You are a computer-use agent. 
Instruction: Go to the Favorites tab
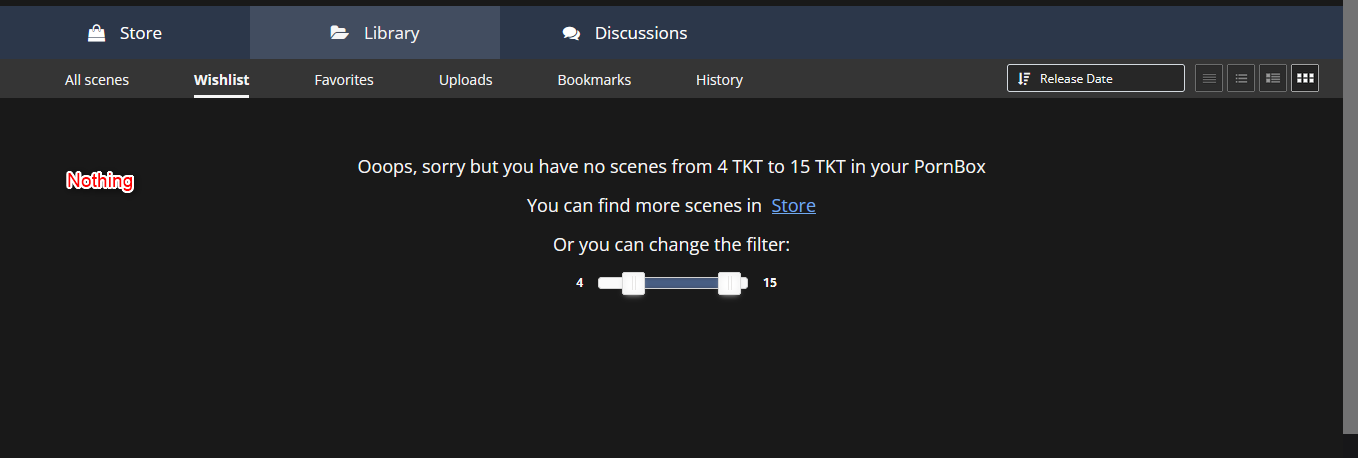tap(344, 80)
